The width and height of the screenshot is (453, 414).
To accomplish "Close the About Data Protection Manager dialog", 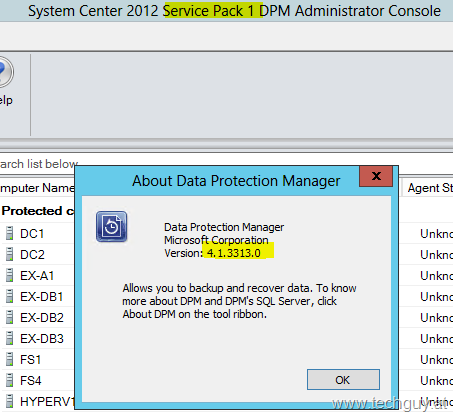I will (x=376, y=176).
